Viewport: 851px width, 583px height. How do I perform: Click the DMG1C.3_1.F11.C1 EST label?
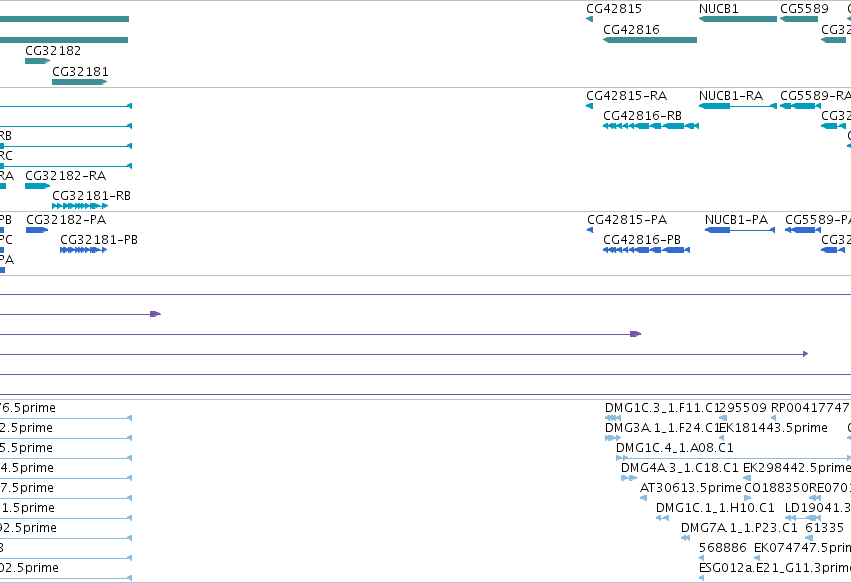click(662, 408)
